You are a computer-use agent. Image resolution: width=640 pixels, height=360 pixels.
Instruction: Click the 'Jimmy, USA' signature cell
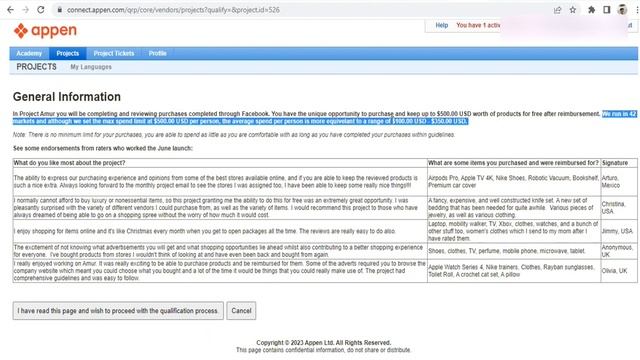point(619,231)
